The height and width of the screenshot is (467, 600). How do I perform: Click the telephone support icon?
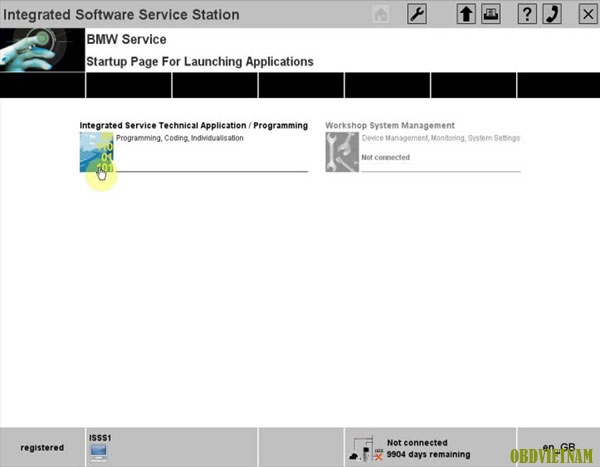pyautogui.click(x=552, y=15)
